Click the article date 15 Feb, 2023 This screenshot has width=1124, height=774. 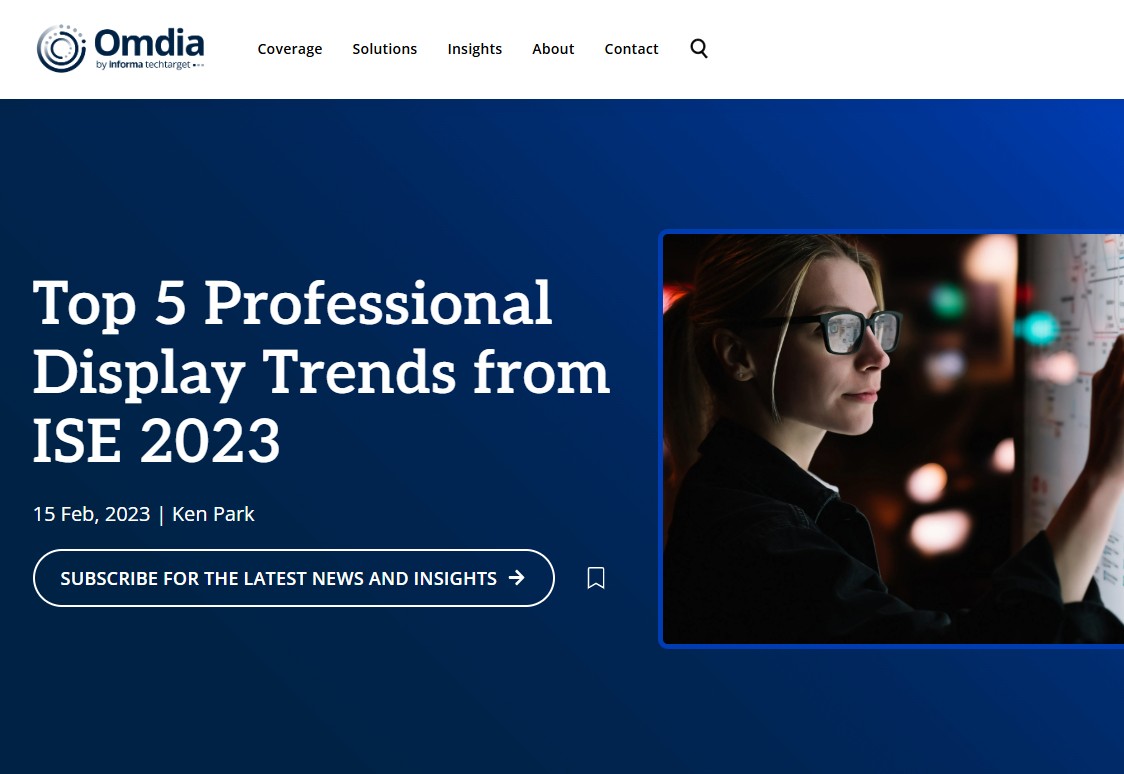click(x=91, y=514)
